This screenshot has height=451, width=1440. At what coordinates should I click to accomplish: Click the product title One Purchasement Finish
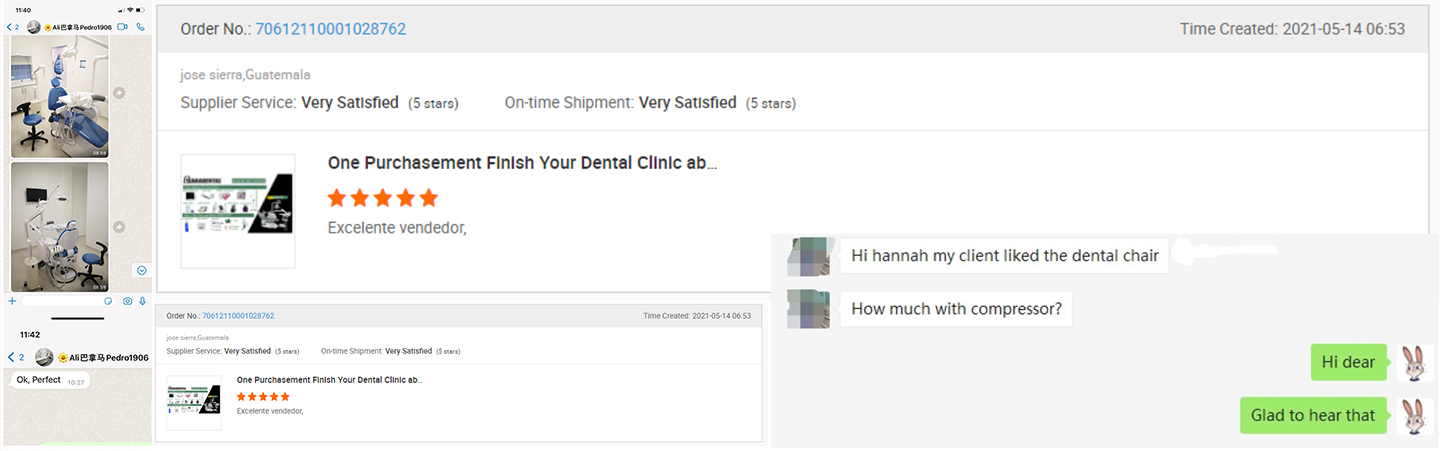point(522,163)
